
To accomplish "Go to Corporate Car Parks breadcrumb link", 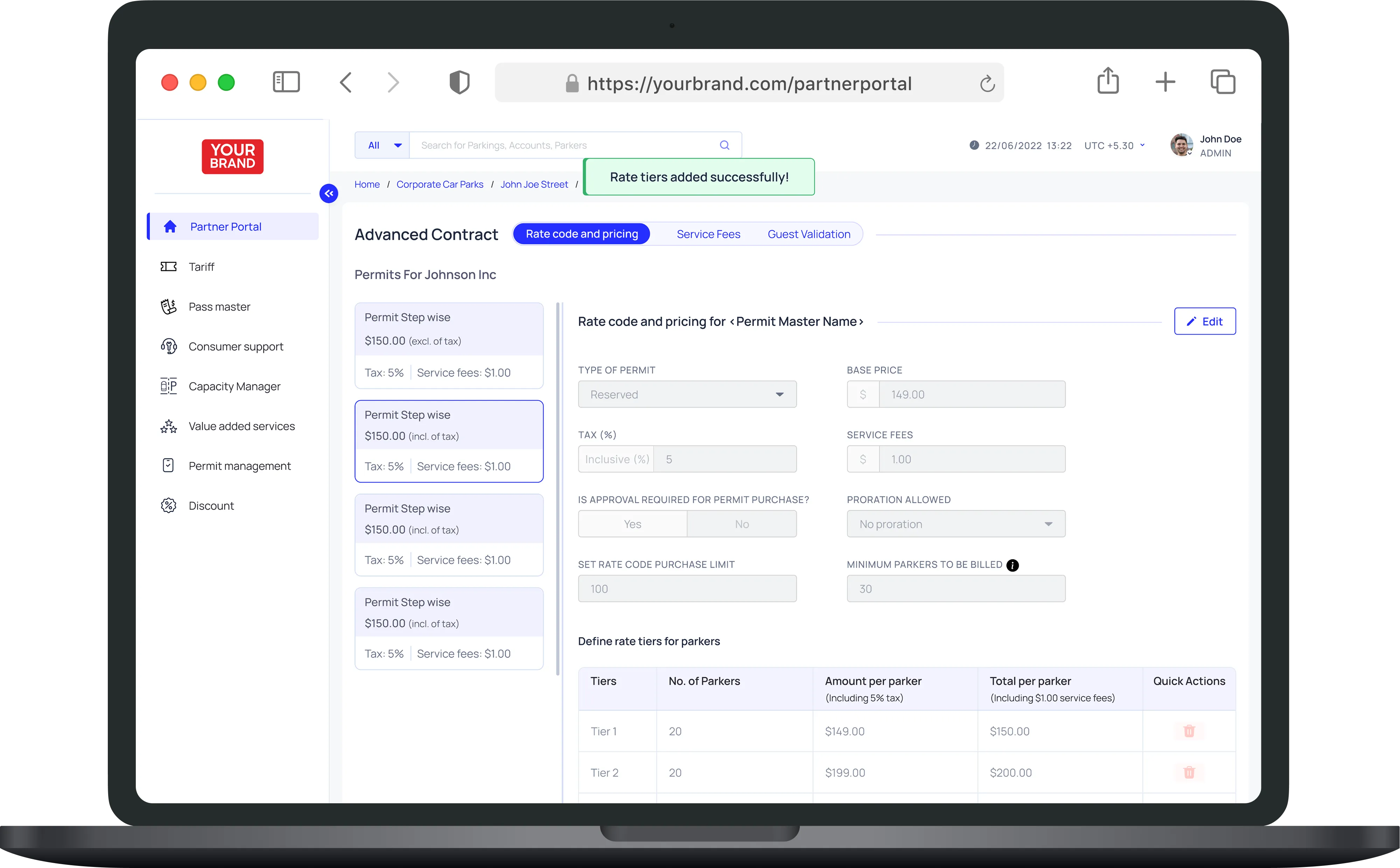I will [x=439, y=184].
